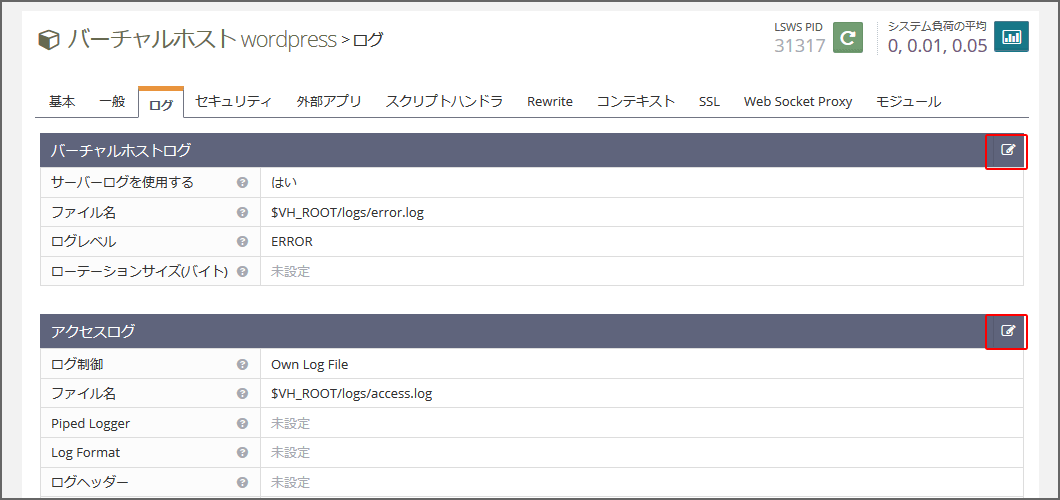Screen dimensions: 1060x500
Task: Click the Own Log File value
Action: click(310, 364)
